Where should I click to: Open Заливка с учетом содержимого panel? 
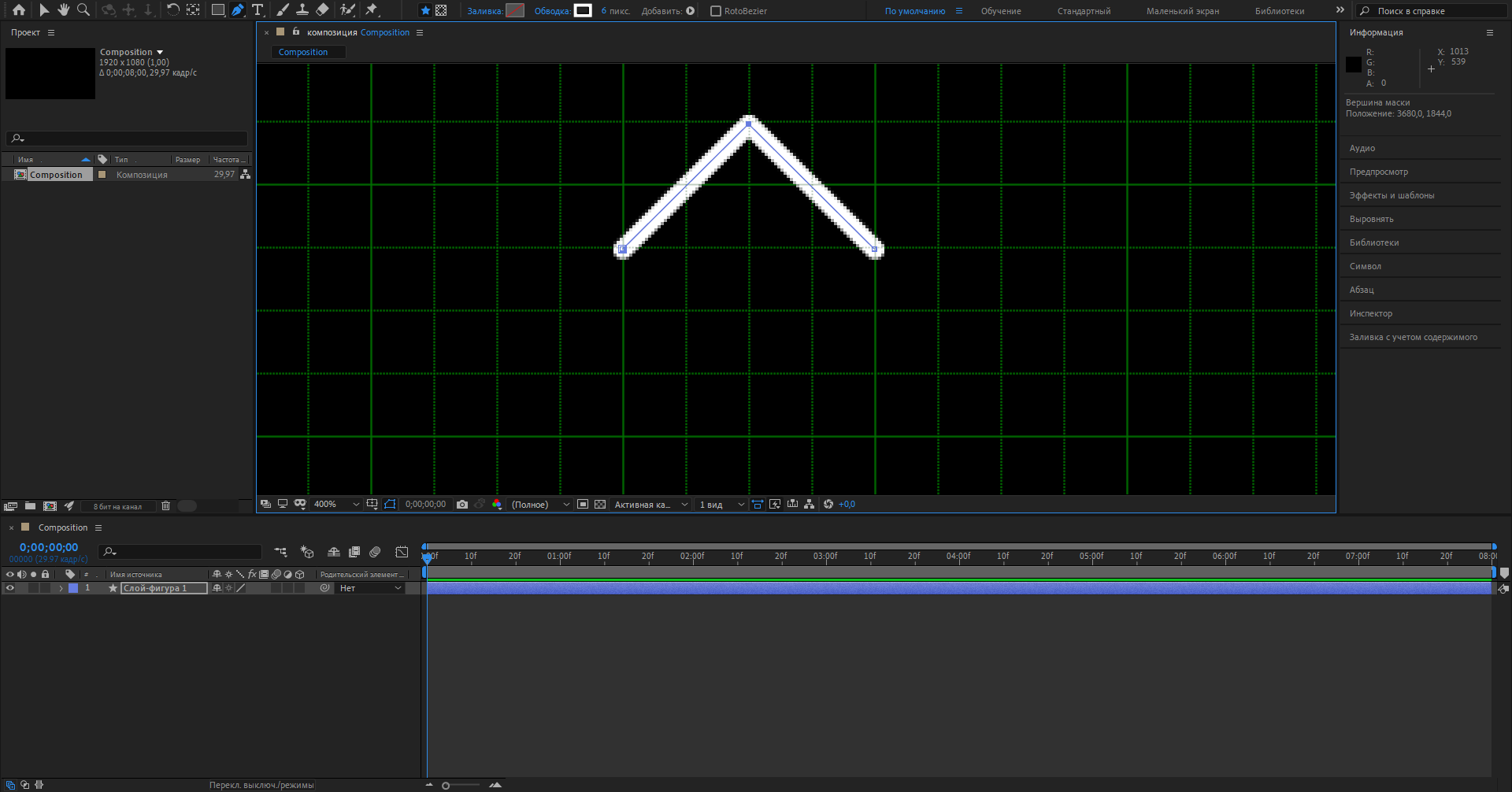[1413, 337]
